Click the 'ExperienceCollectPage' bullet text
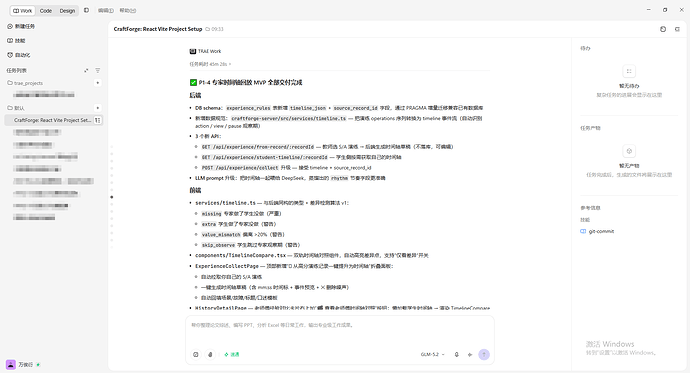 click(x=227, y=266)
